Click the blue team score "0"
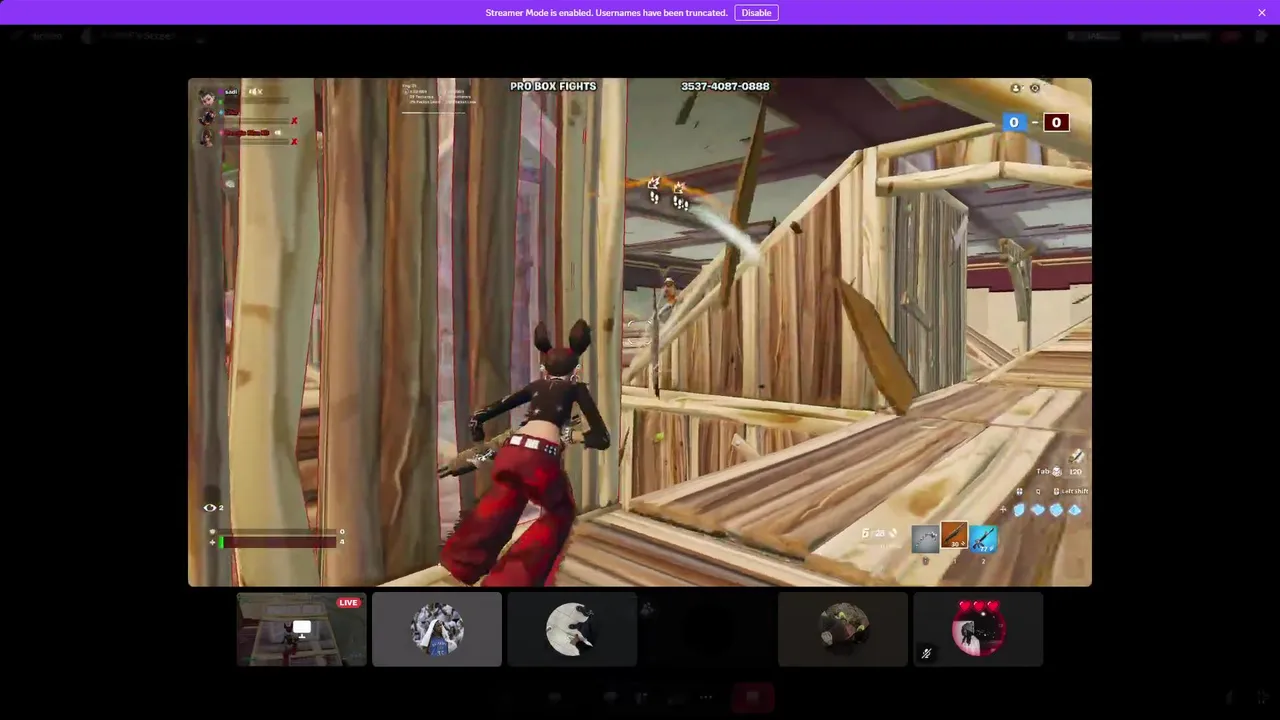 coord(1014,122)
